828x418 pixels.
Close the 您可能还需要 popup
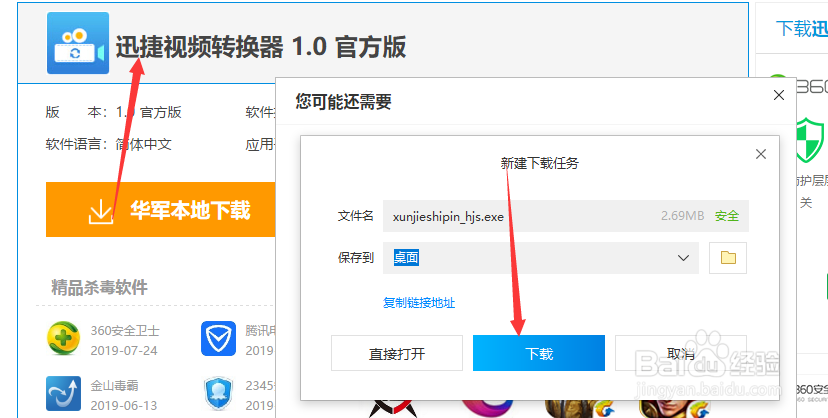(x=778, y=95)
